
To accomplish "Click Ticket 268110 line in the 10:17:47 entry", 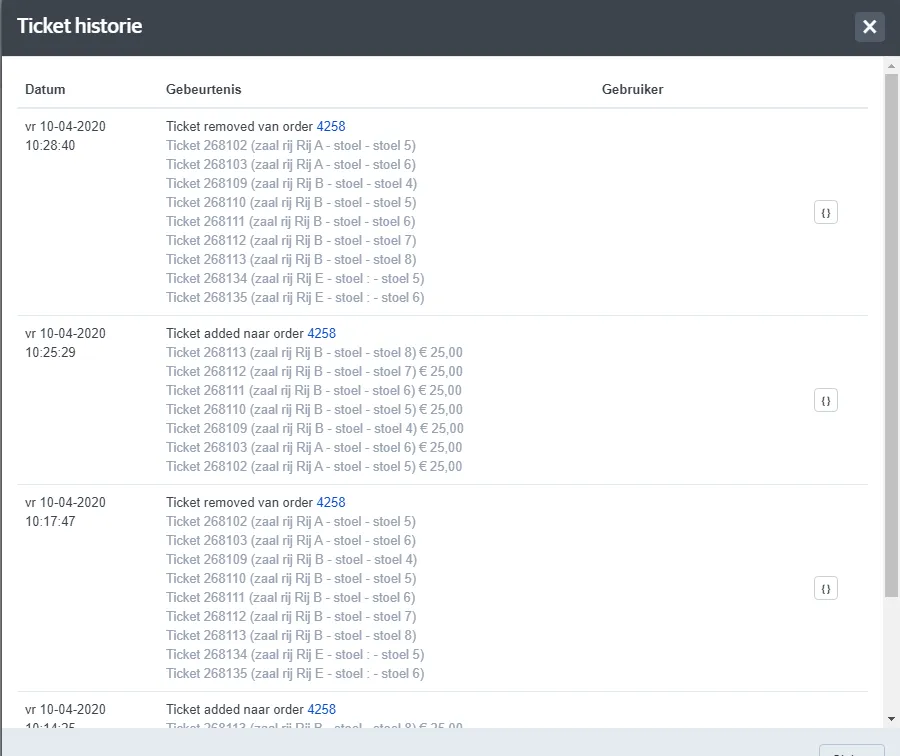I will pos(291,579).
